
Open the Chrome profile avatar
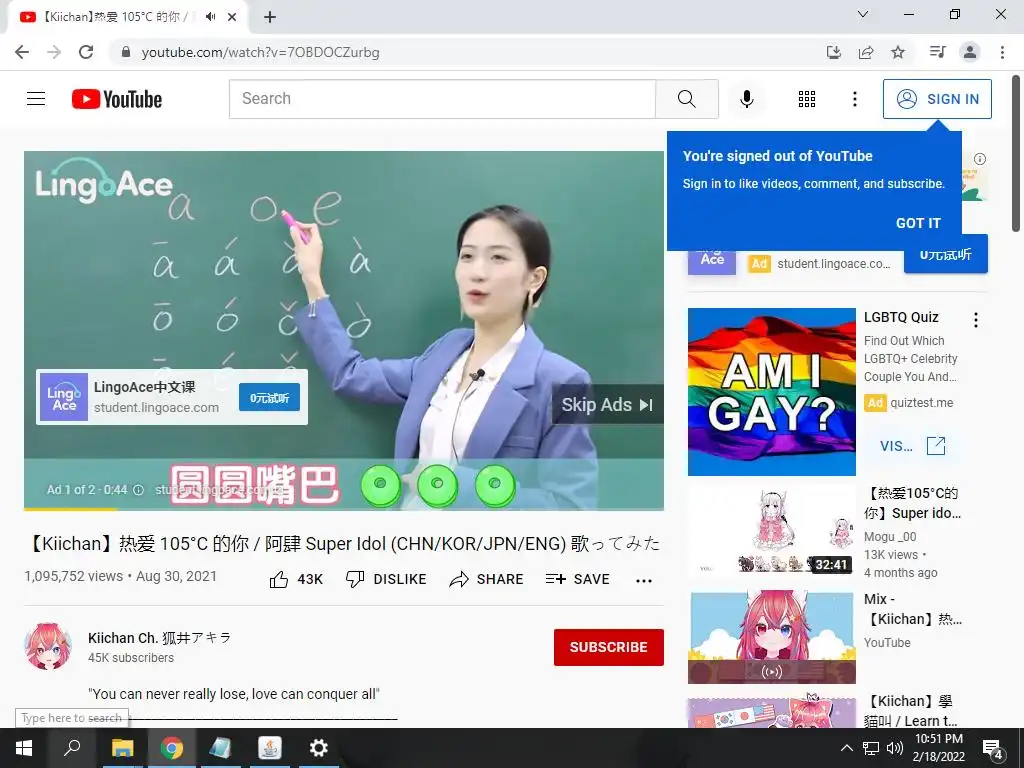pos(970,52)
